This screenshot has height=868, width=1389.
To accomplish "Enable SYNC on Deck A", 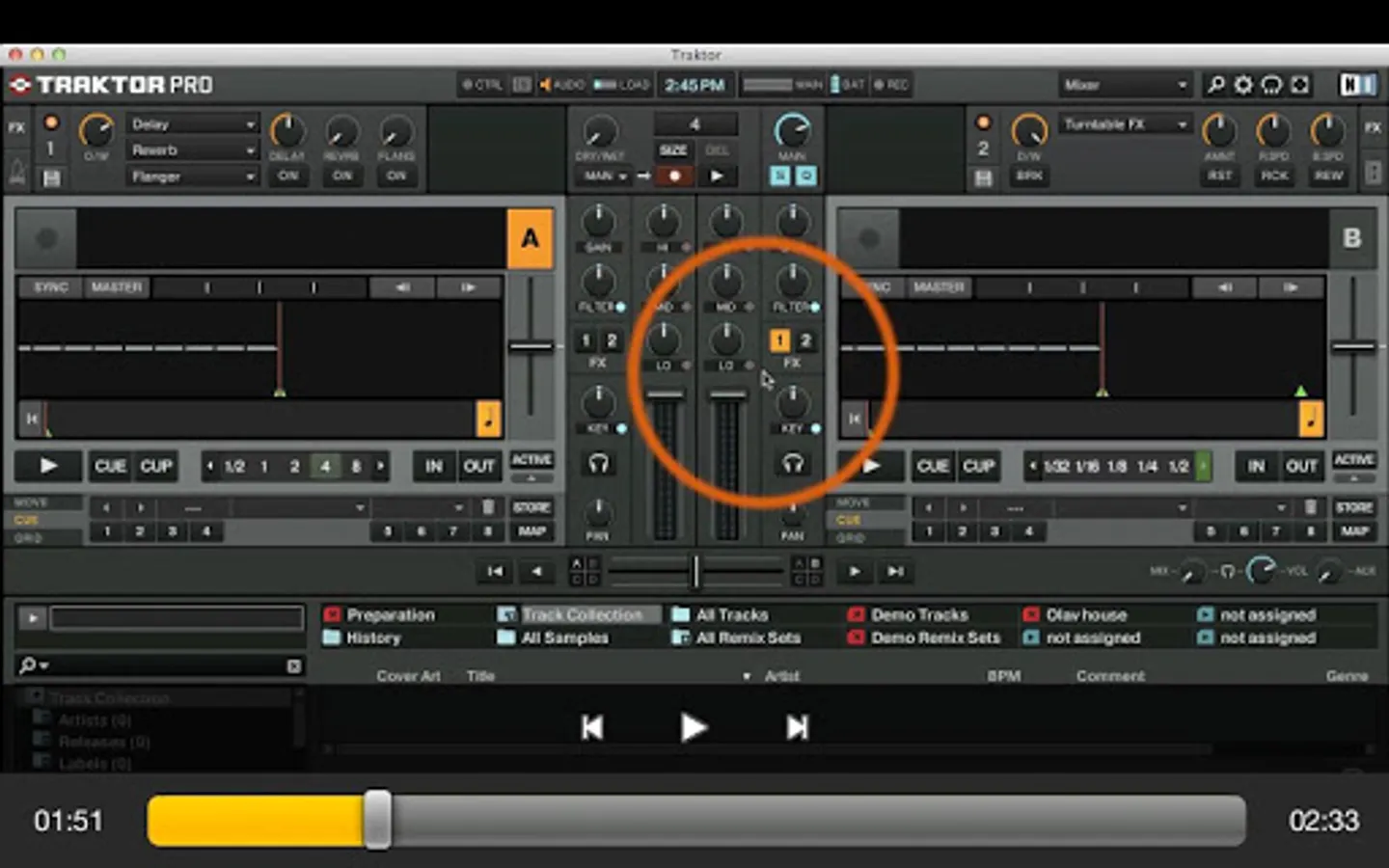I will [51, 287].
